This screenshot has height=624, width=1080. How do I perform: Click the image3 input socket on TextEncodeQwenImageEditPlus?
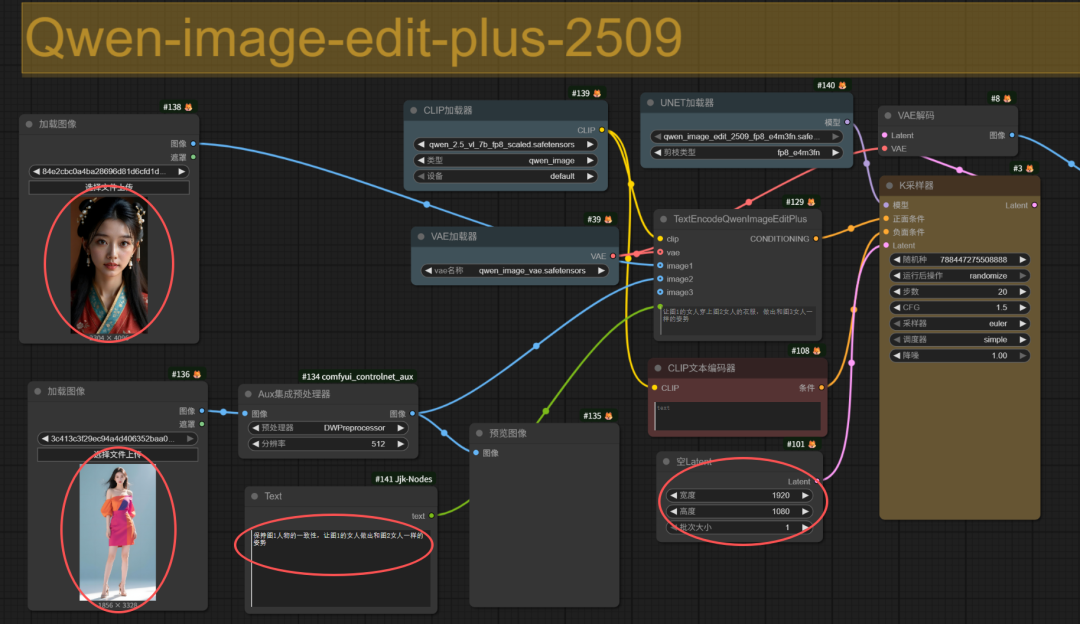660,292
